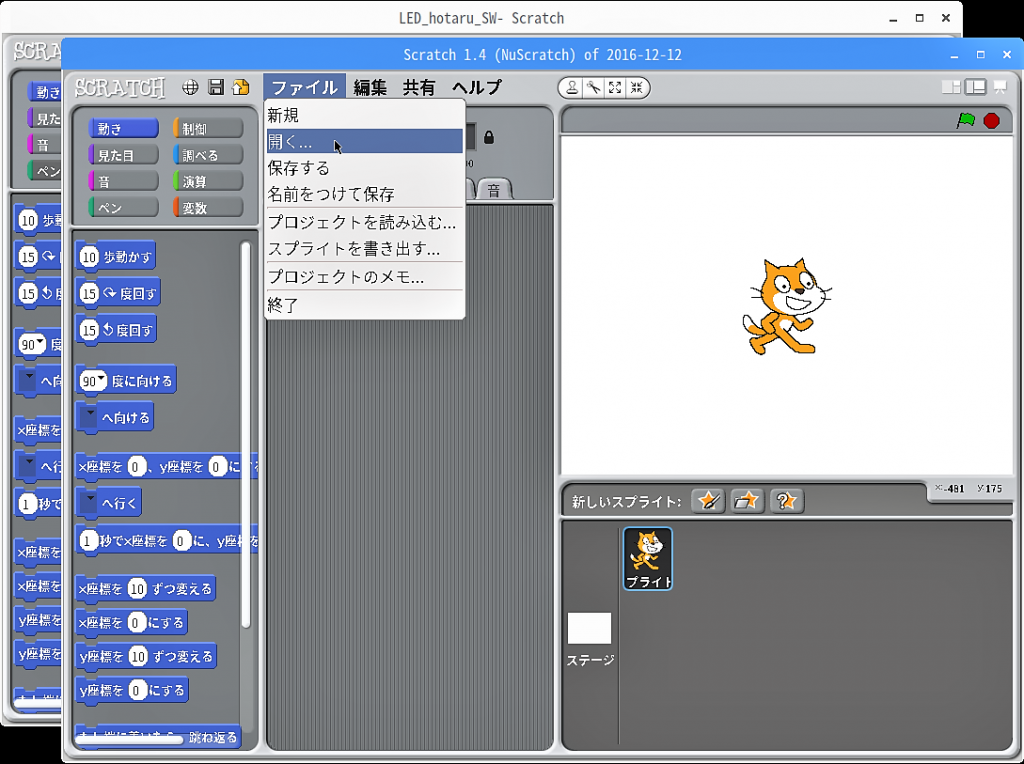Image resolution: width=1024 pixels, height=764 pixels.
Task: Select the 動き block category in front window
Action: 123,129
